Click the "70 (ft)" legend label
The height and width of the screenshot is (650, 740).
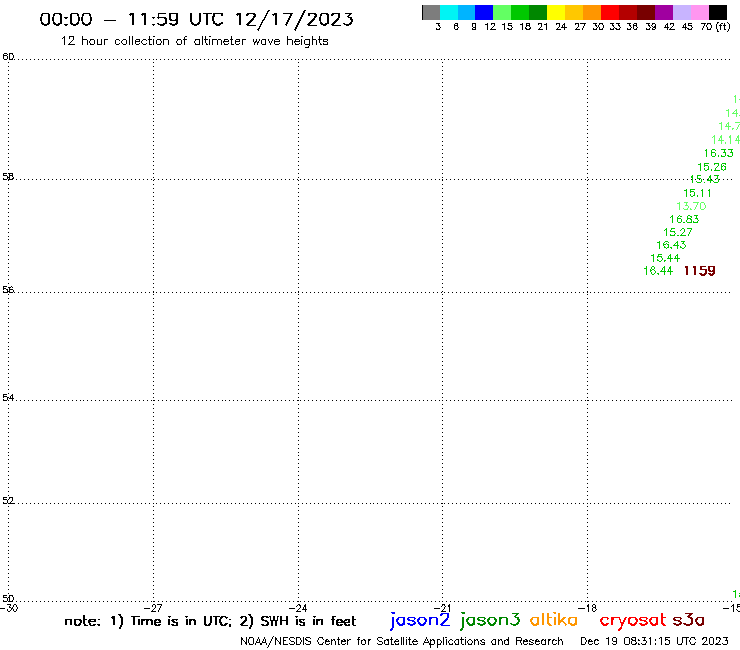click(715, 27)
